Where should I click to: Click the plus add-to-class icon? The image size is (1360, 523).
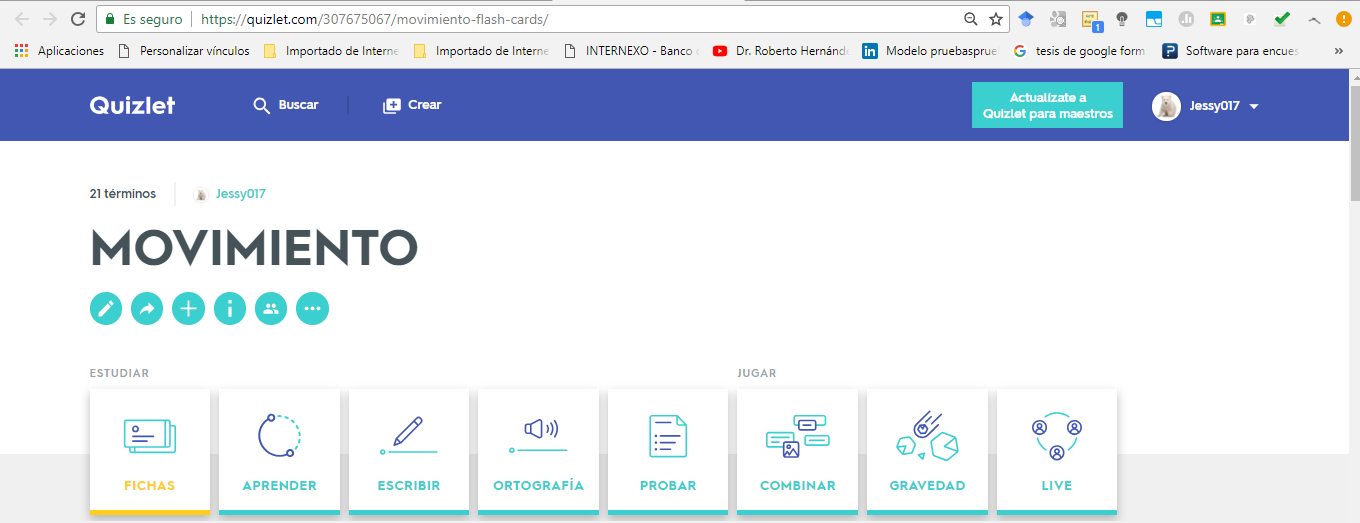click(x=188, y=309)
